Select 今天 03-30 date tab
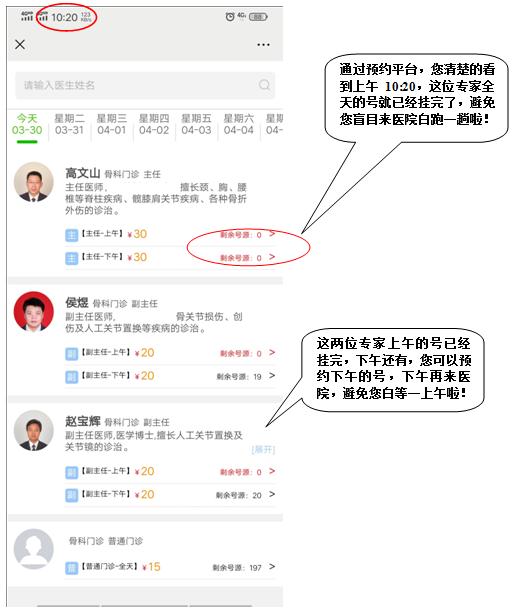Image resolution: width=513 pixels, height=613 pixels. 27,124
